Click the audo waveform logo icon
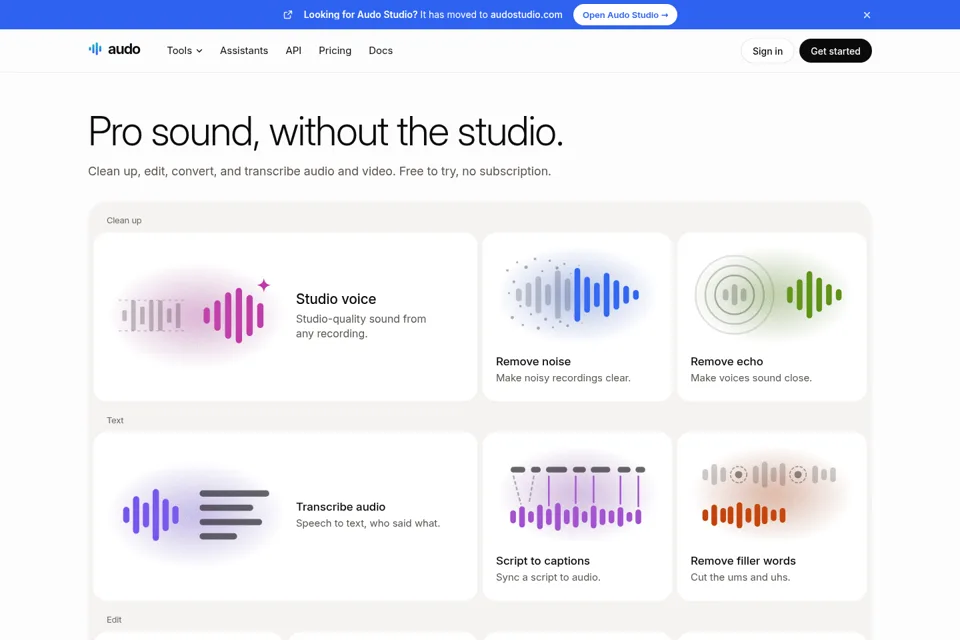This screenshot has height=640, width=960. pos(95,49)
